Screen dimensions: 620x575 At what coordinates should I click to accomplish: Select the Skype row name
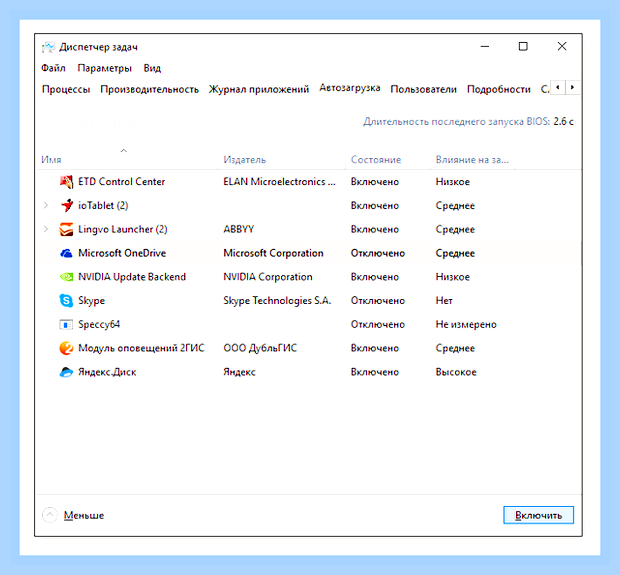[x=92, y=301]
